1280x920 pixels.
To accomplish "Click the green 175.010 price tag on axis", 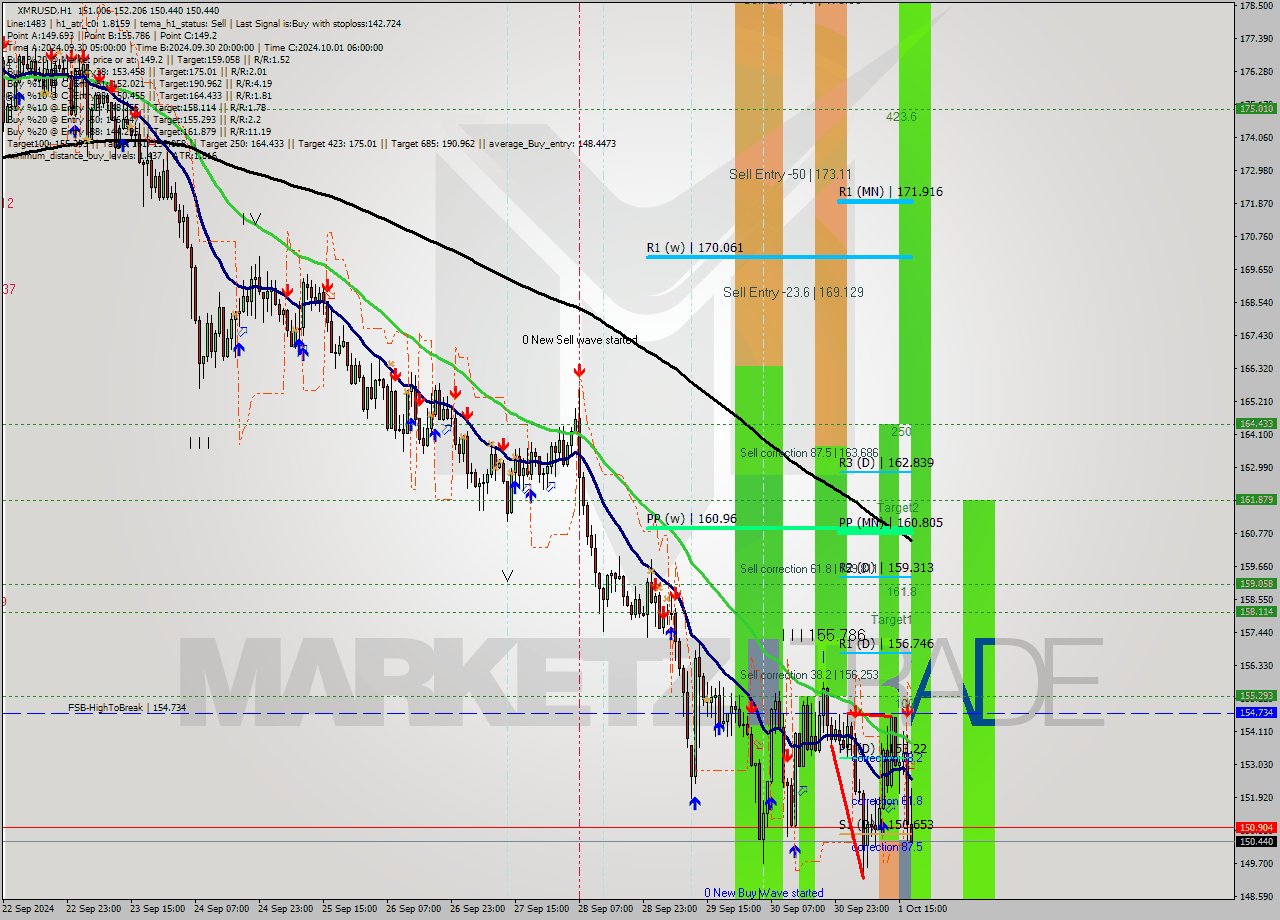I will click(1256, 108).
